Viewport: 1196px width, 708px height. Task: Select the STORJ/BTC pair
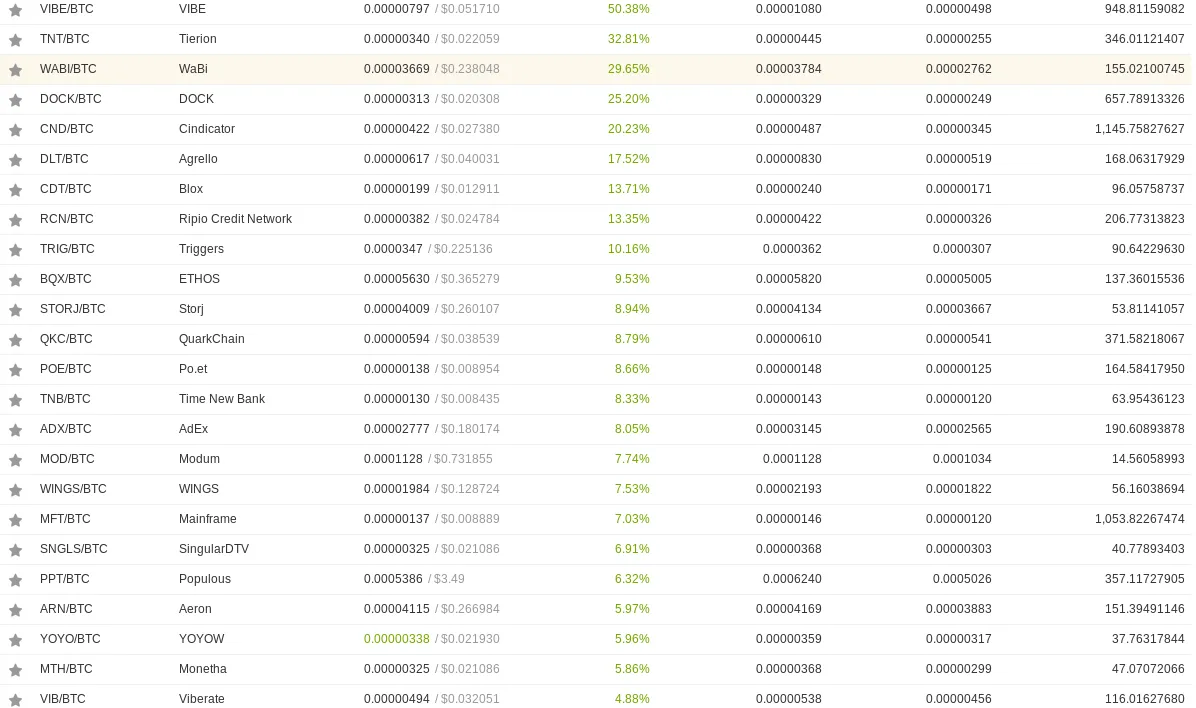click(72, 309)
